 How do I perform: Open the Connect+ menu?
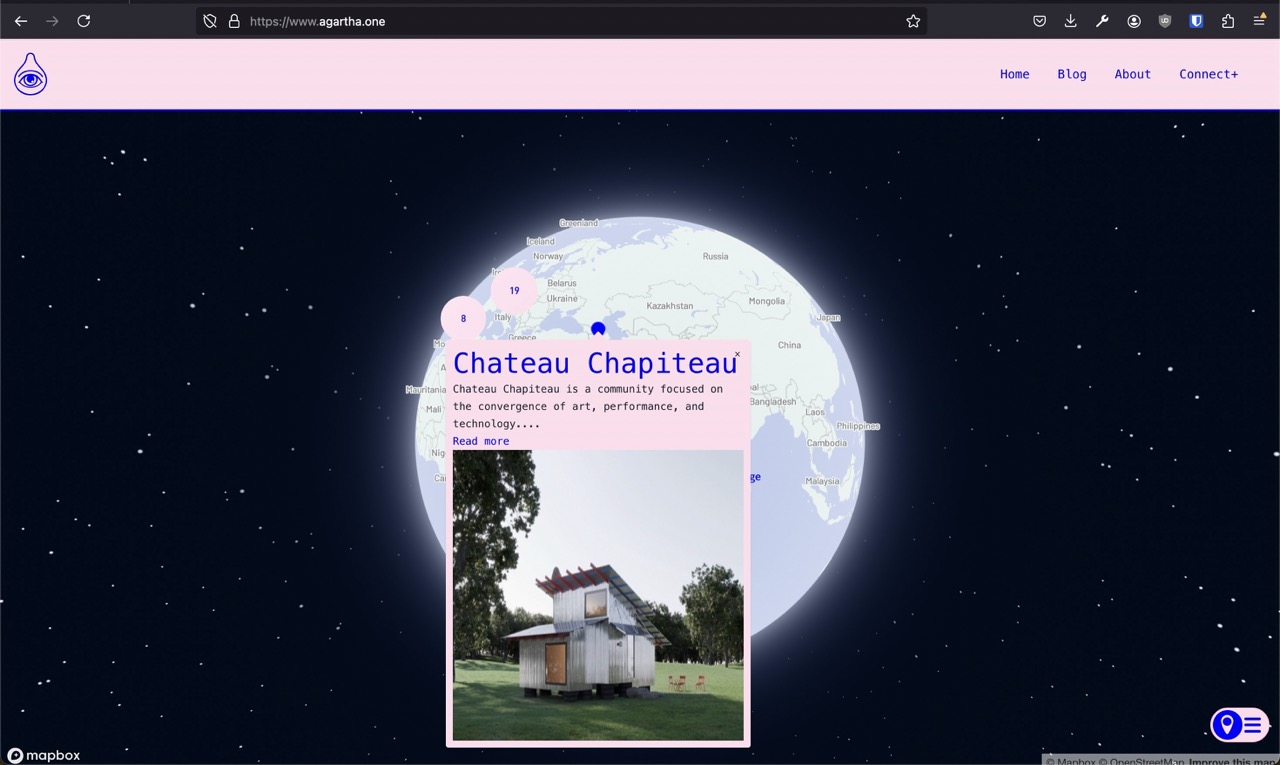pos(1208,74)
